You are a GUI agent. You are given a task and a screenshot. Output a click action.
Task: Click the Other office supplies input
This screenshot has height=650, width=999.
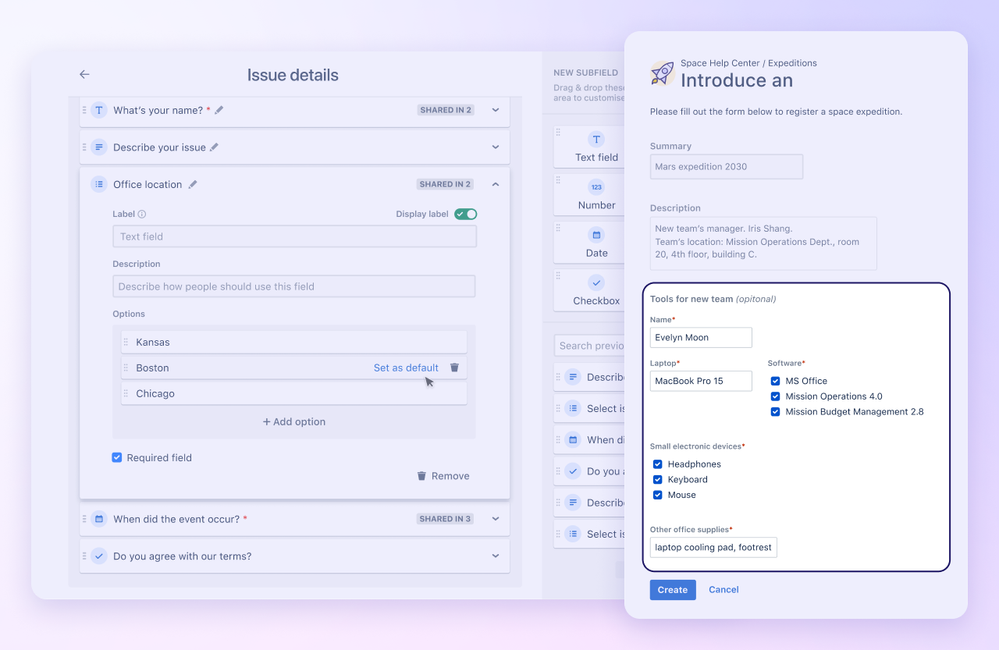click(714, 547)
